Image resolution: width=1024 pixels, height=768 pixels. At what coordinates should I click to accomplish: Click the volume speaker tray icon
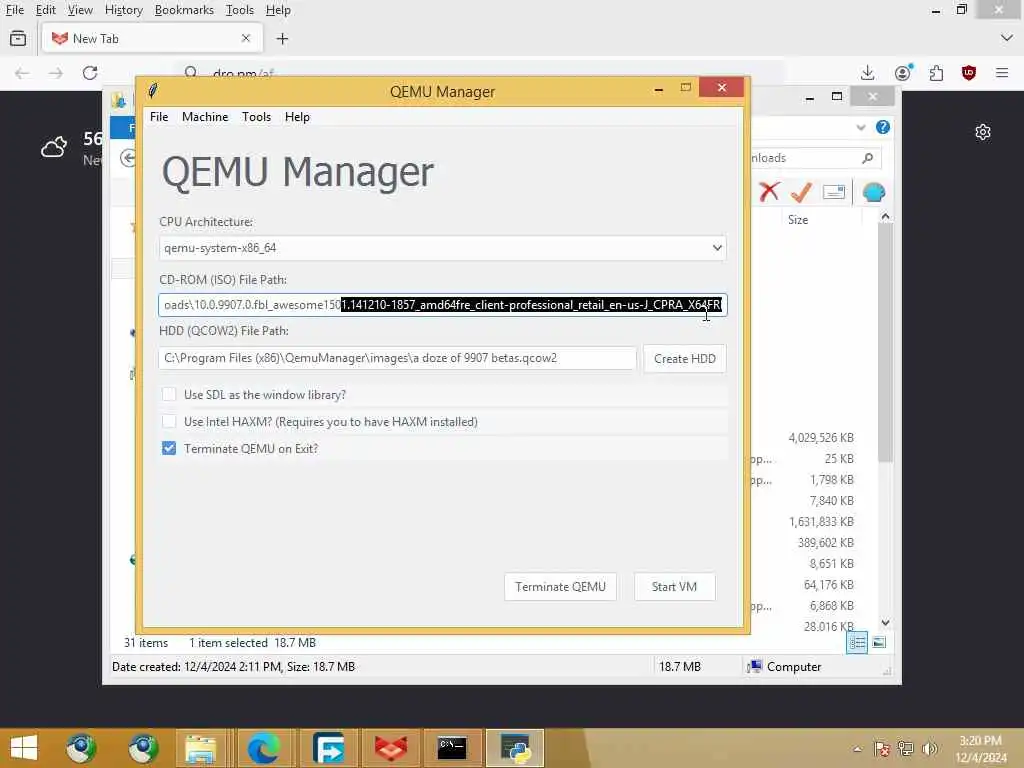pyautogui.click(x=930, y=748)
